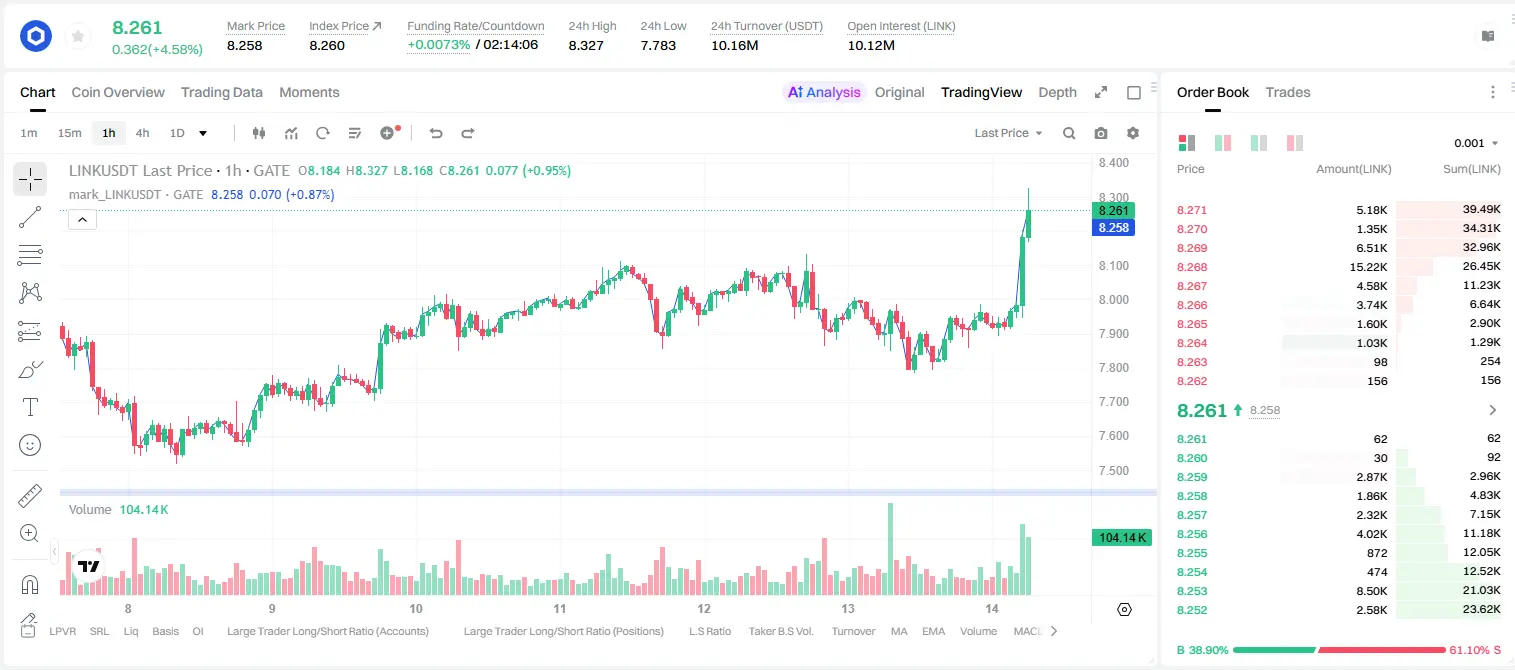
Task: Collapse the chart legend with chevron
Action: 82,220
